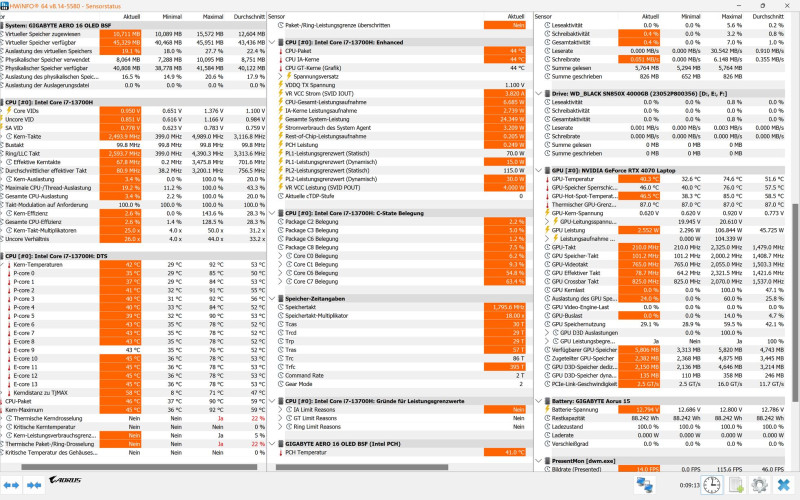Select the GPU-Hot-Spot-Temperatur row

point(664,196)
